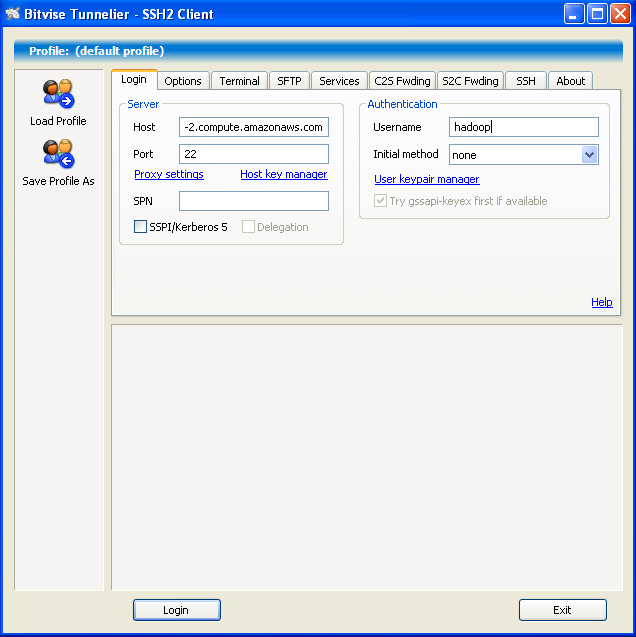Toggle Try gssapi-keyex first if available

[380, 201]
